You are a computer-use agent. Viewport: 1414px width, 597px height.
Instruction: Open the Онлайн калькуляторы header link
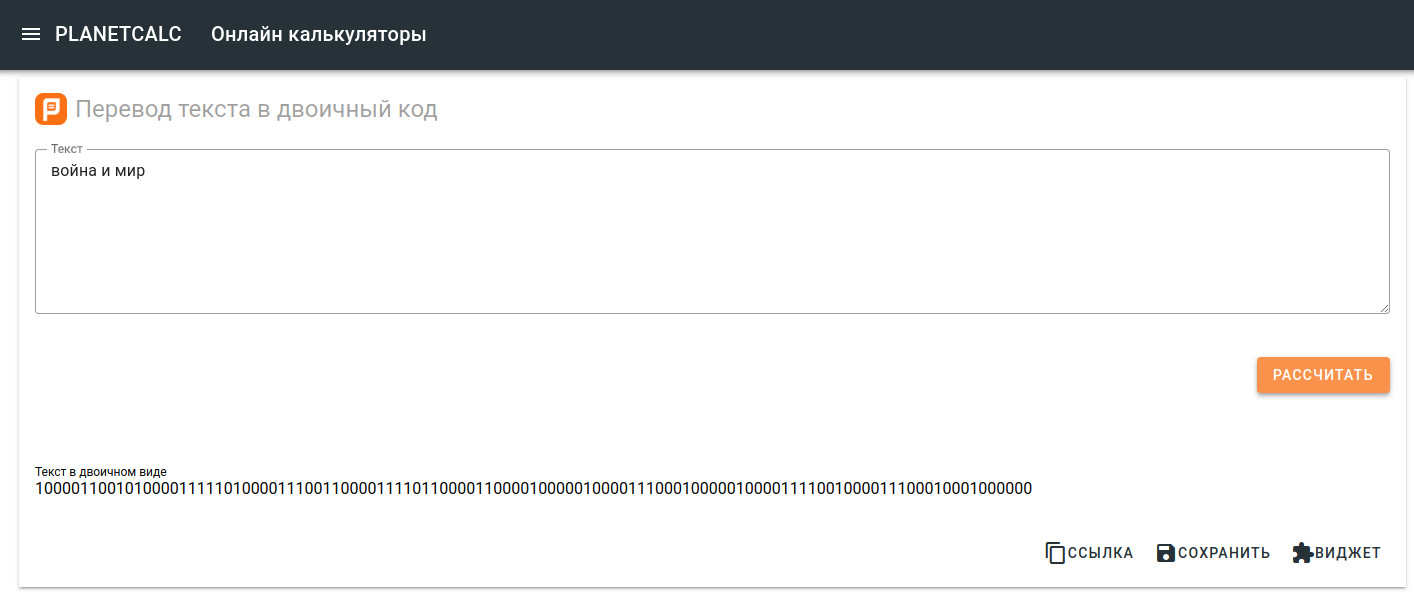[319, 34]
